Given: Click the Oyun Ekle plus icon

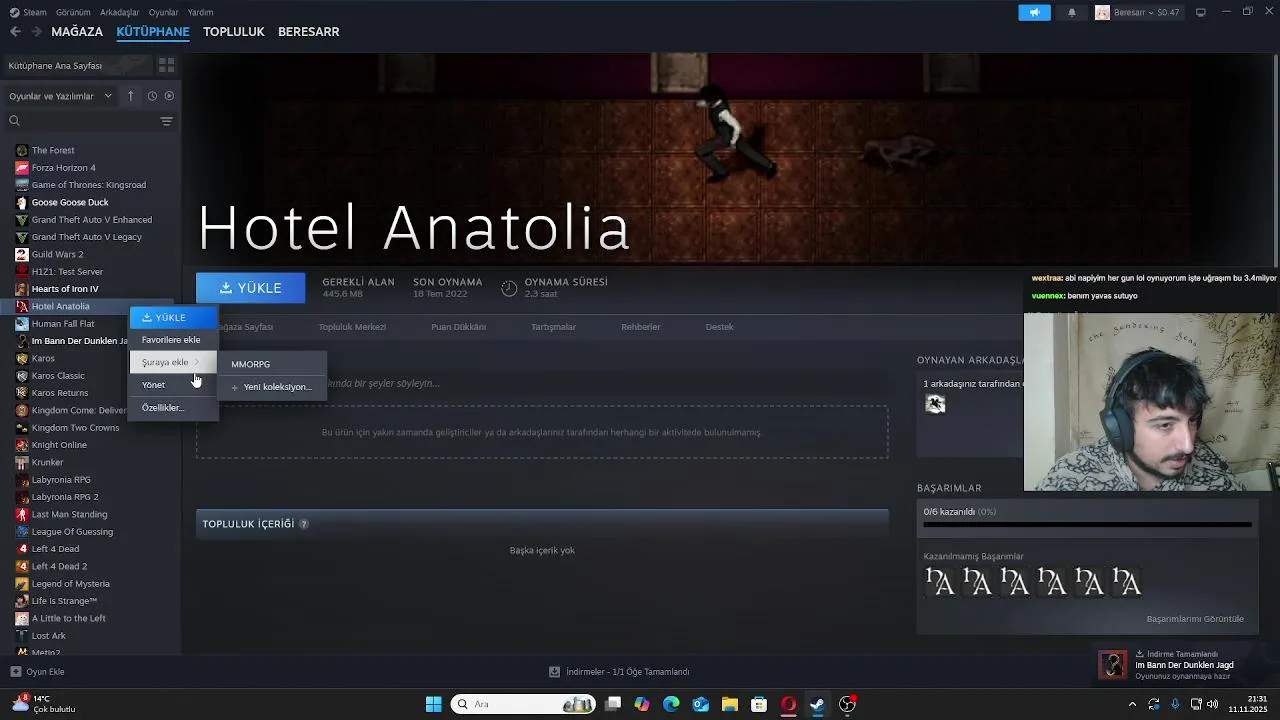Looking at the screenshot, I should click(x=15, y=672).
